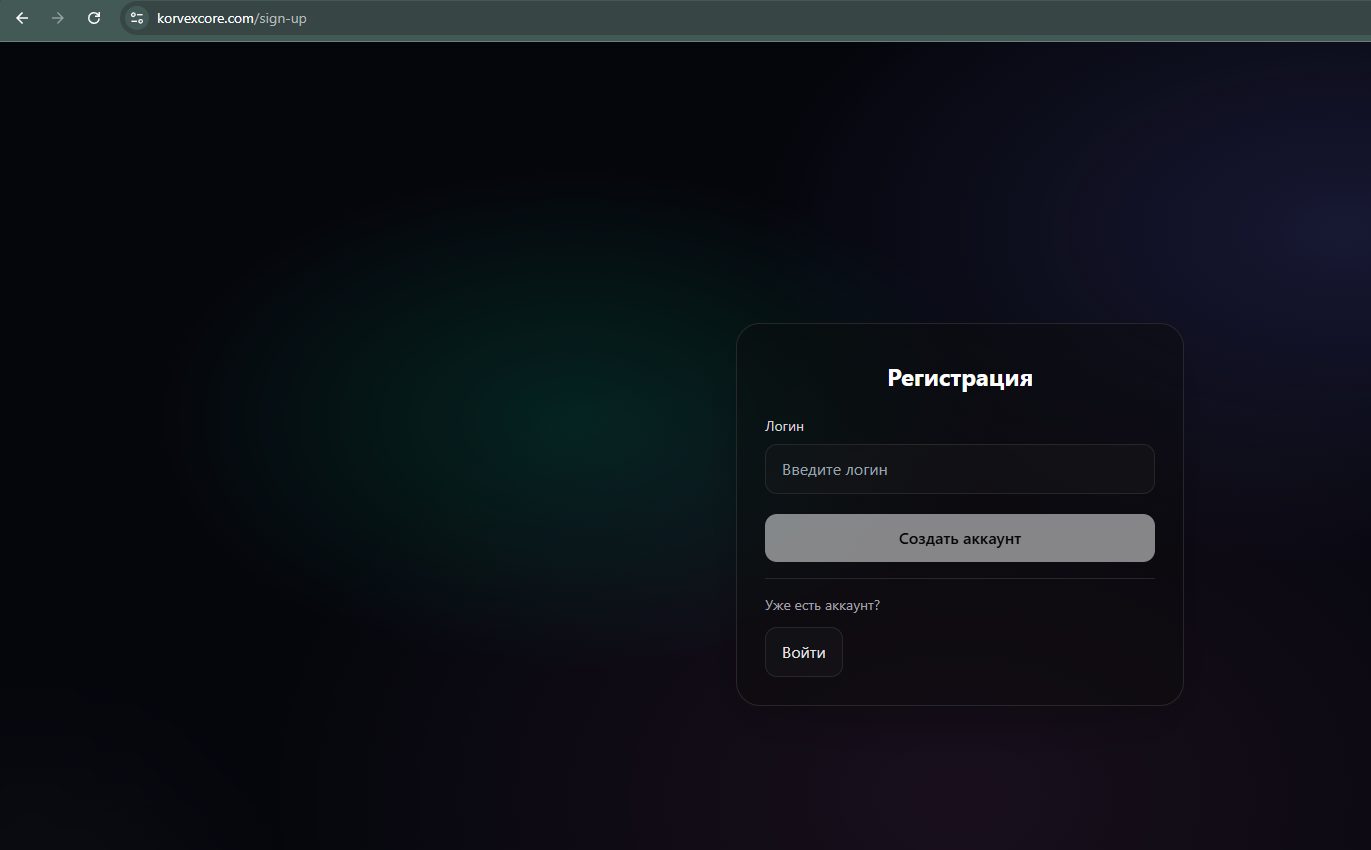Click the "Войти" button
The width and height of the screenshot is (1371, 850).
[x=803, y=652]
